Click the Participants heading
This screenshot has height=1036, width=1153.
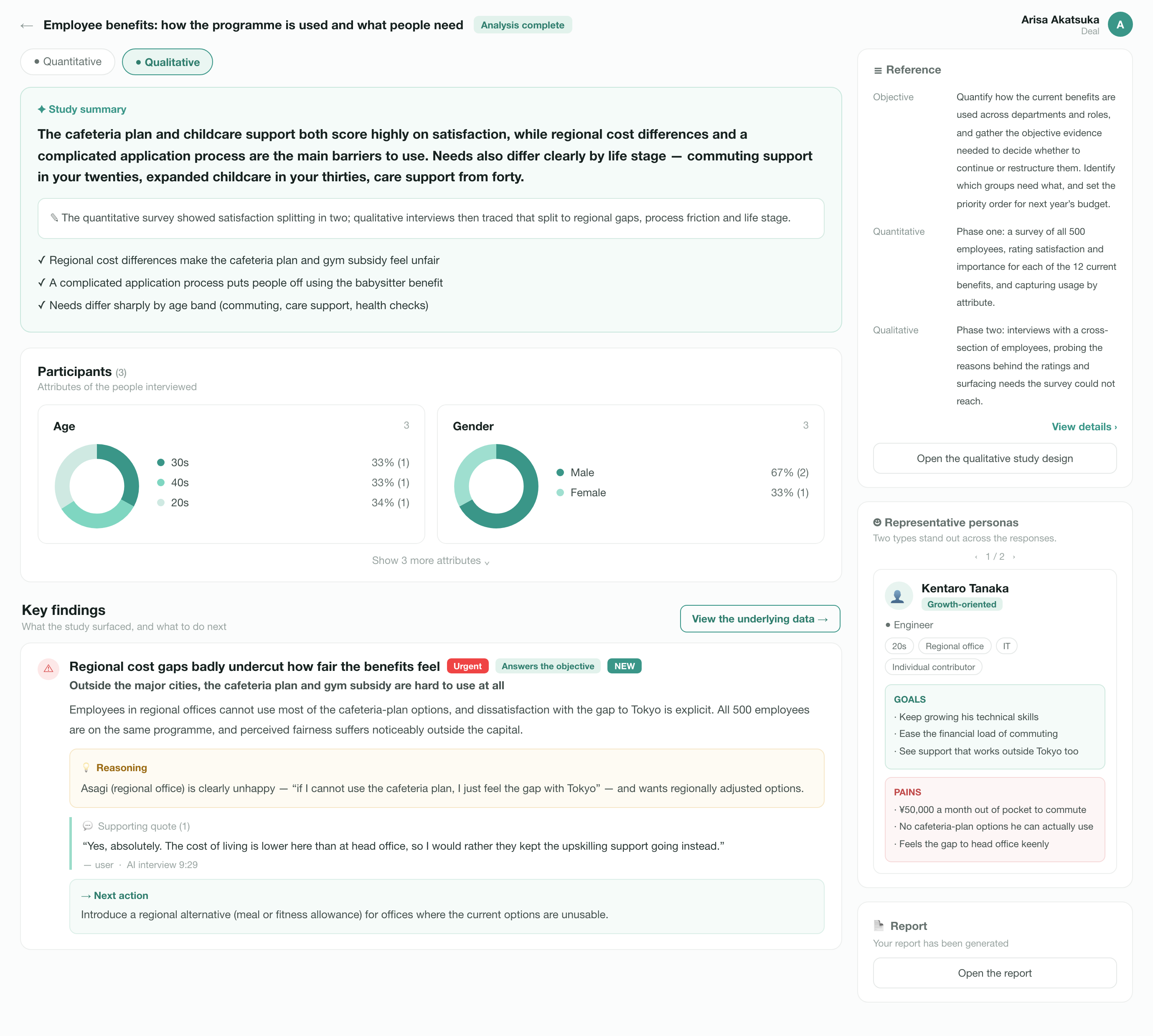[74, 372]
